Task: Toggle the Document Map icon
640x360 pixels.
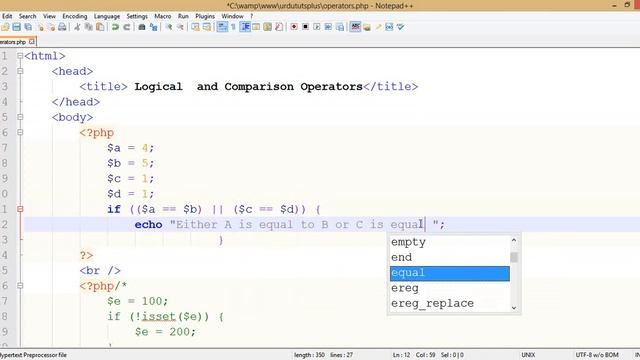Action: (x=268, y=27)
